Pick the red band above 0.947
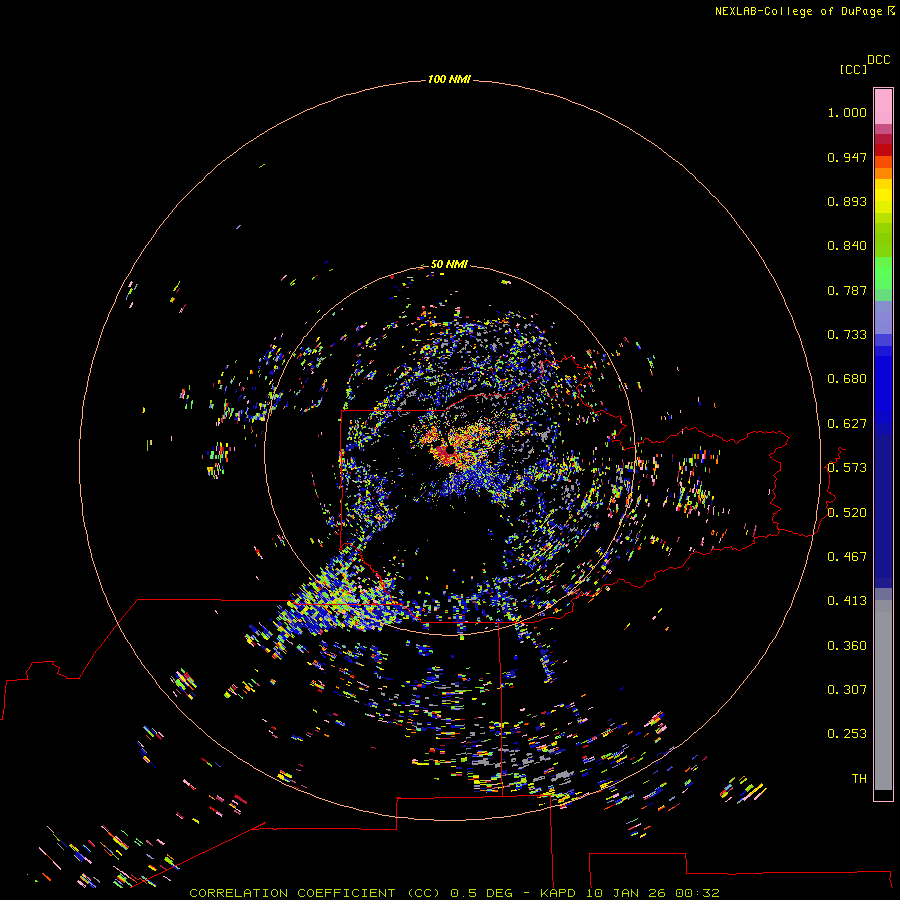Screen dimensions: 900x900 pos(883,150)
